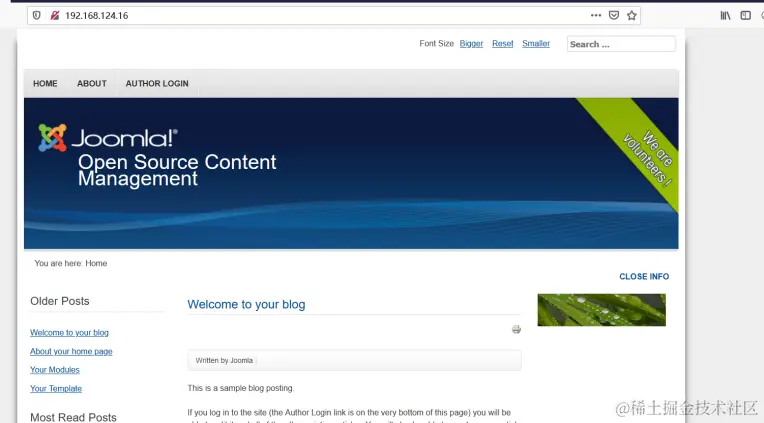Click the 'Older Posts' heading
The width and height of the screenshot is (764, 423).
pos(59,301)
